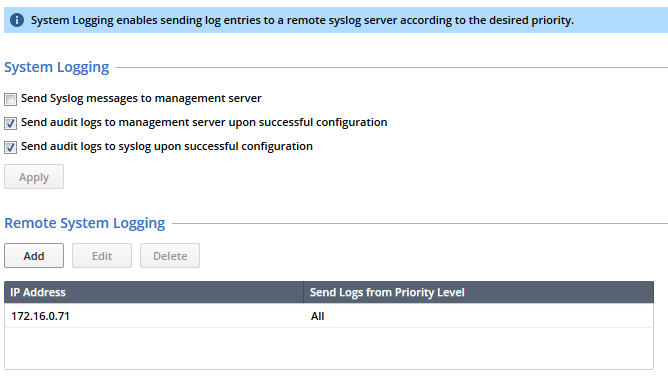
Task: Click the blue info icon in banner
Action: (17, 20)
